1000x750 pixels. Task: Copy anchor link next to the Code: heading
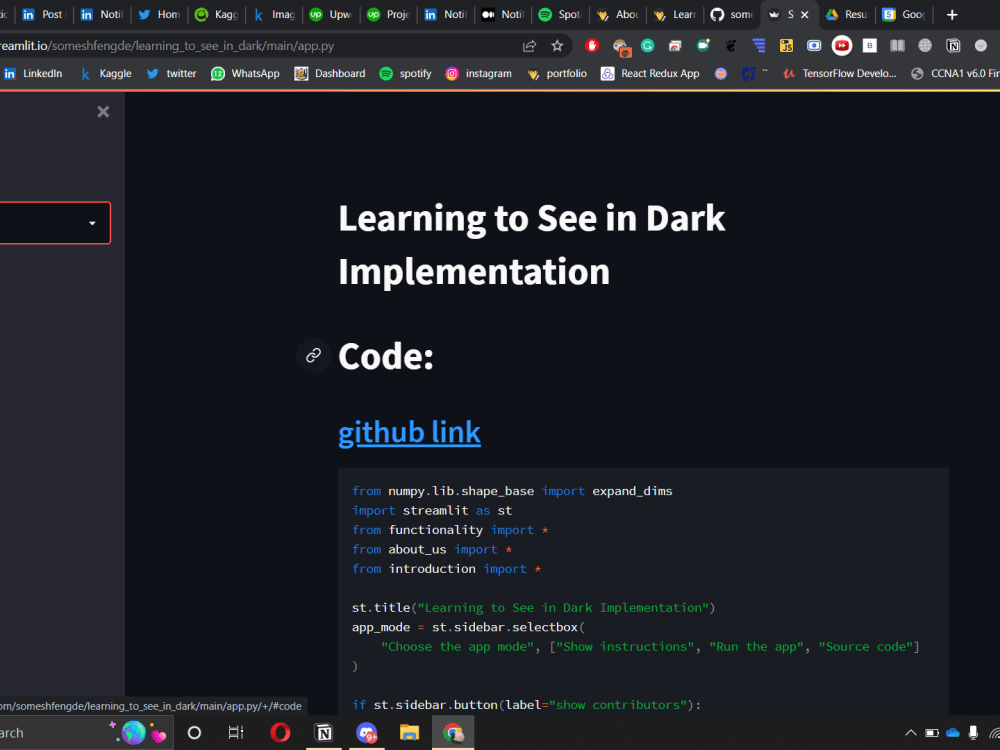click(x=313, y=355)
